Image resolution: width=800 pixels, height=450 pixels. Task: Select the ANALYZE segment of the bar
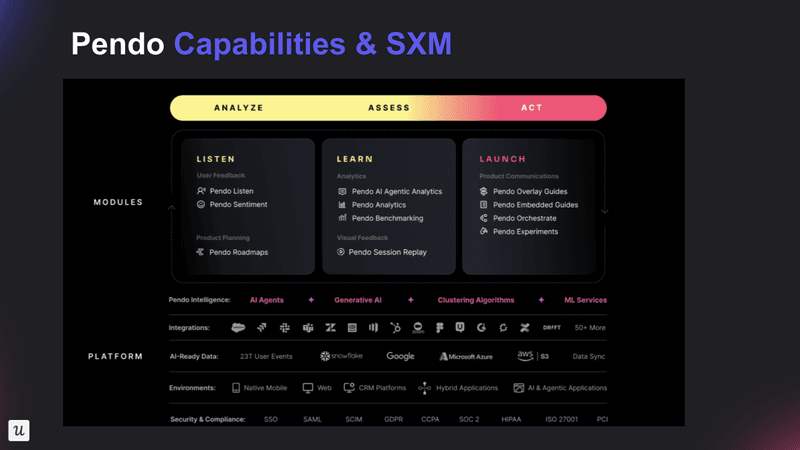click(x=239, y=108)
